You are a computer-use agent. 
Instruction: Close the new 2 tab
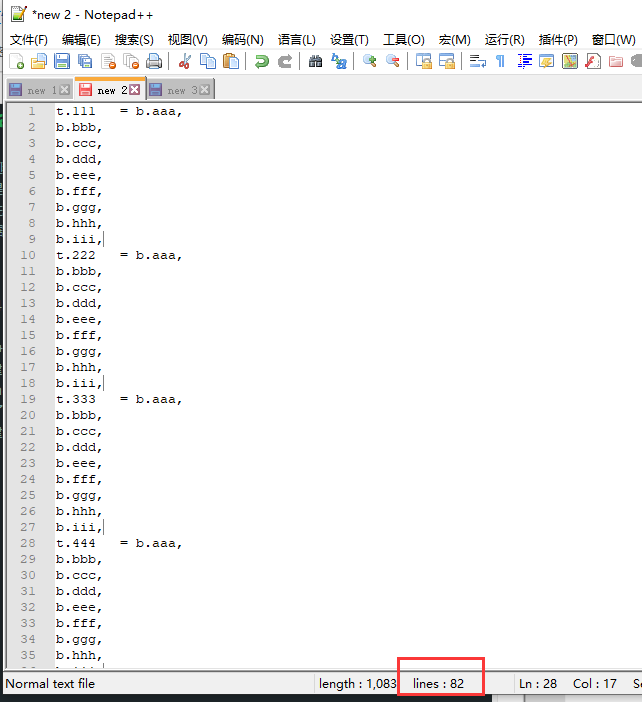coord(134,90)
